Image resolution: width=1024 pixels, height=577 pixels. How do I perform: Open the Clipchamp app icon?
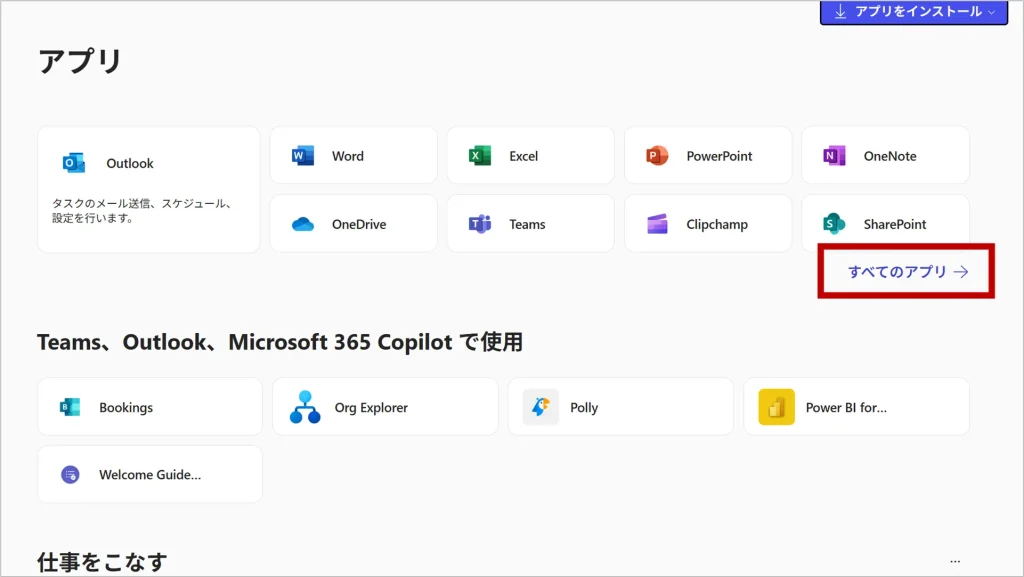pyautogui.click(x=657, y=224)
